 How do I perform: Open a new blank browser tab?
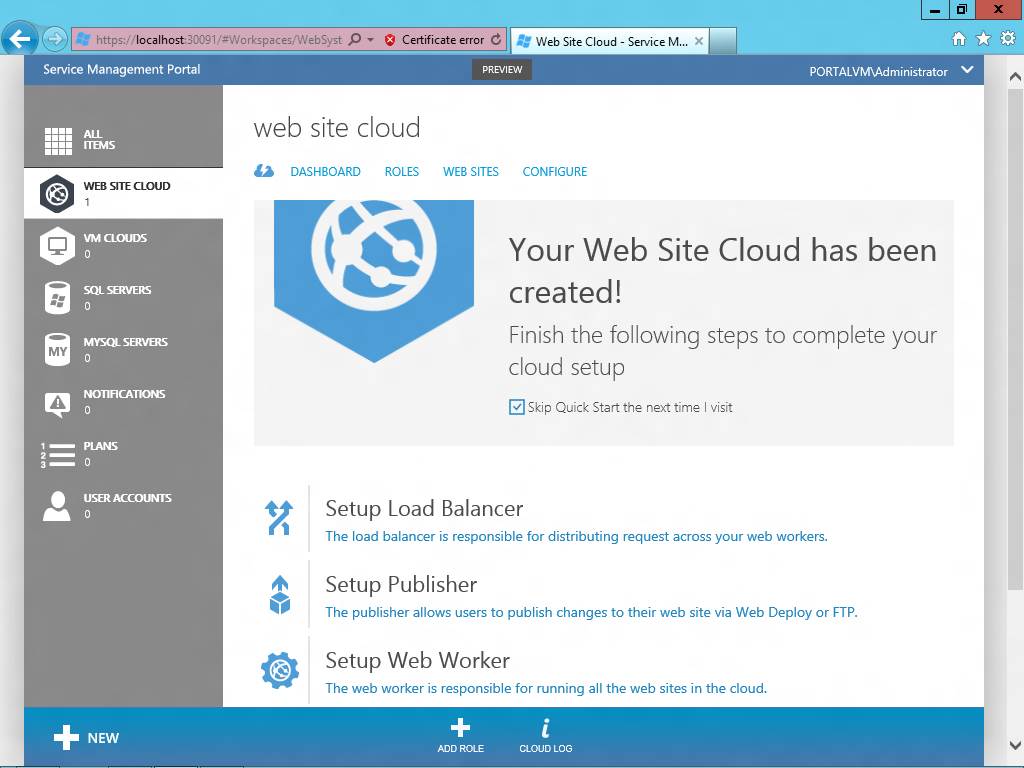pos(723,41)
